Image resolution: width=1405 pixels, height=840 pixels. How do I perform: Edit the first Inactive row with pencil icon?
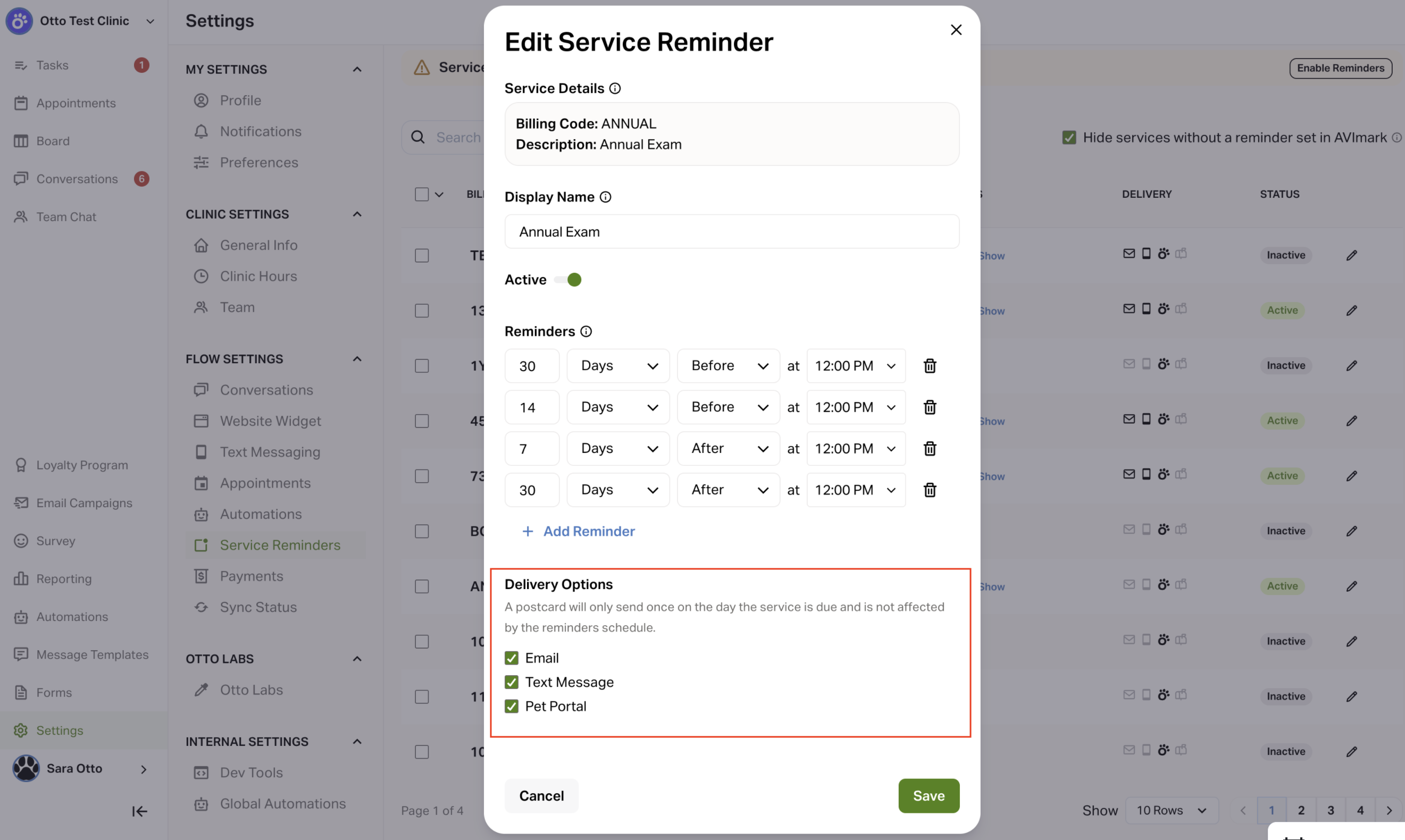tap(1351, 255)
